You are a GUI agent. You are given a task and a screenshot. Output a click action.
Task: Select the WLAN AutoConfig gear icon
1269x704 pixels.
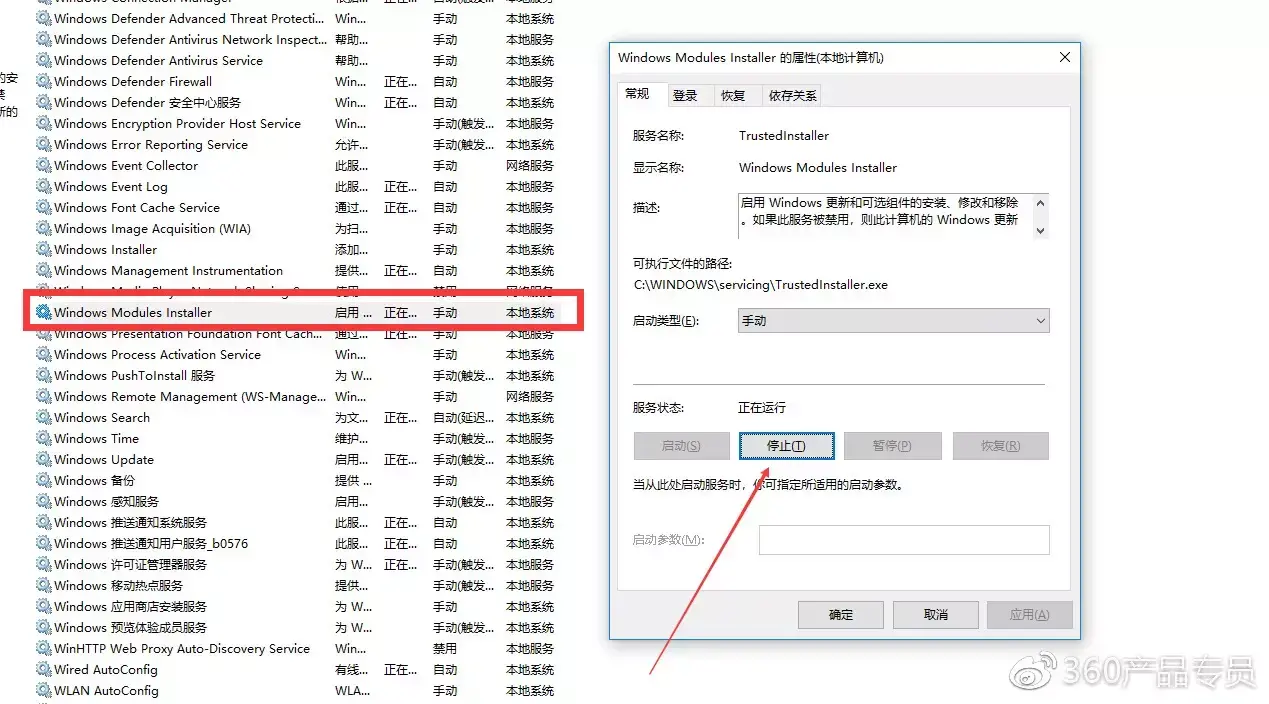pyautogui.click(x=44, y=691)
